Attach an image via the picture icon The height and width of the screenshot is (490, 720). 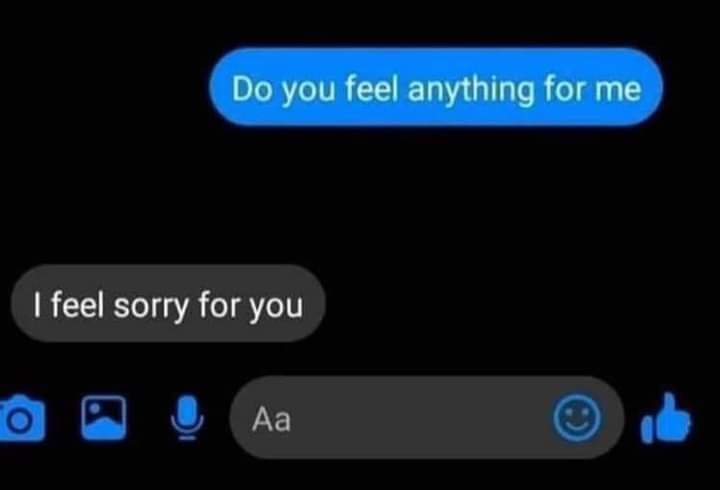pyautogui.click(x=104, y=417)
